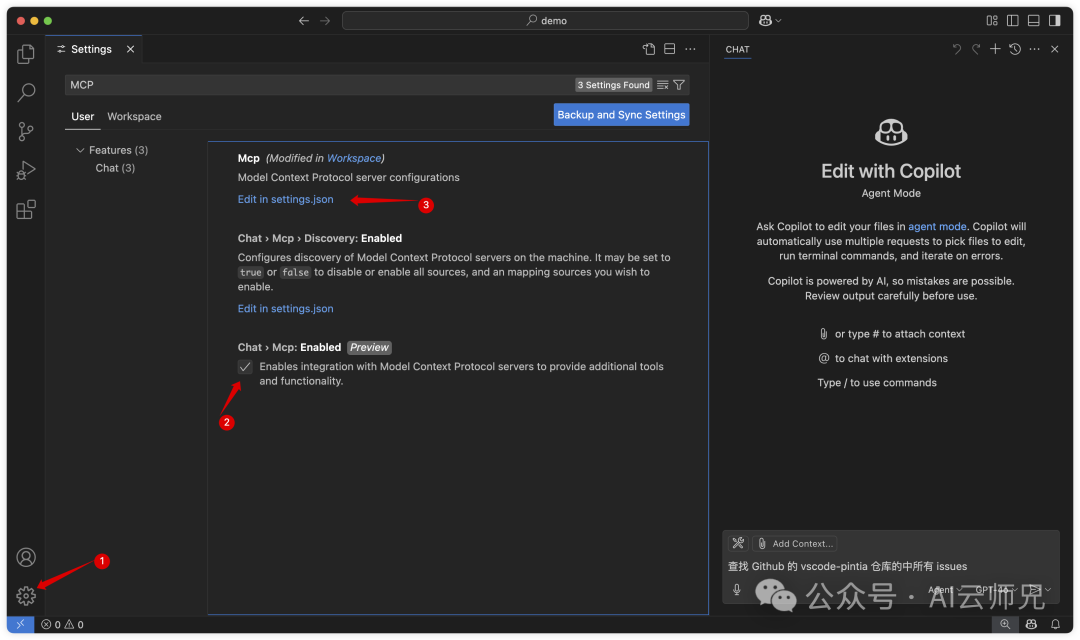This screenshot has height=640, width=1080.
Task: Switch to the Workspace settings tab
Action: click(x=133, y=116)
